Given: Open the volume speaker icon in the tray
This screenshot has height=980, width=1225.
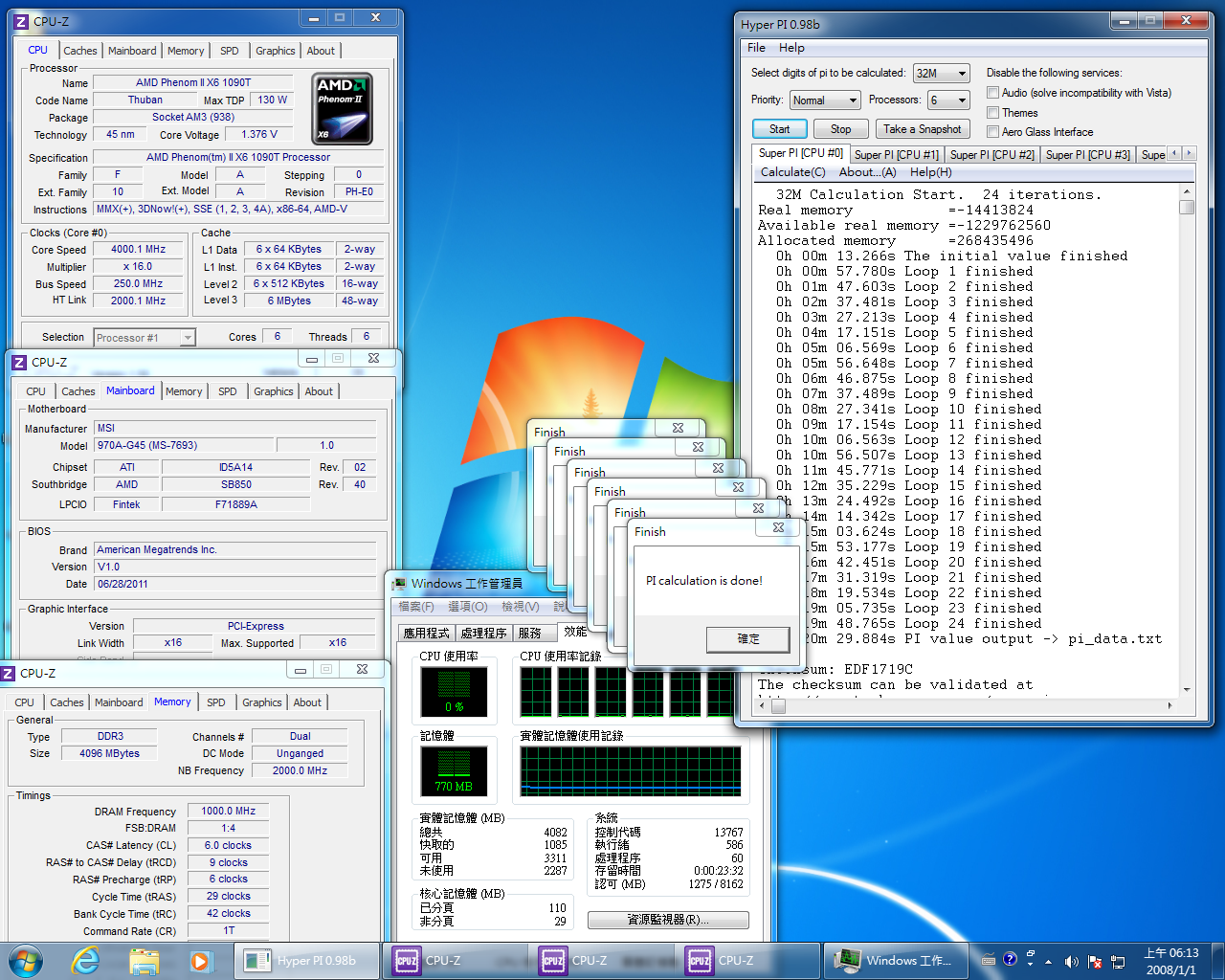Looking at the screenshot, I should point(1072,962).
